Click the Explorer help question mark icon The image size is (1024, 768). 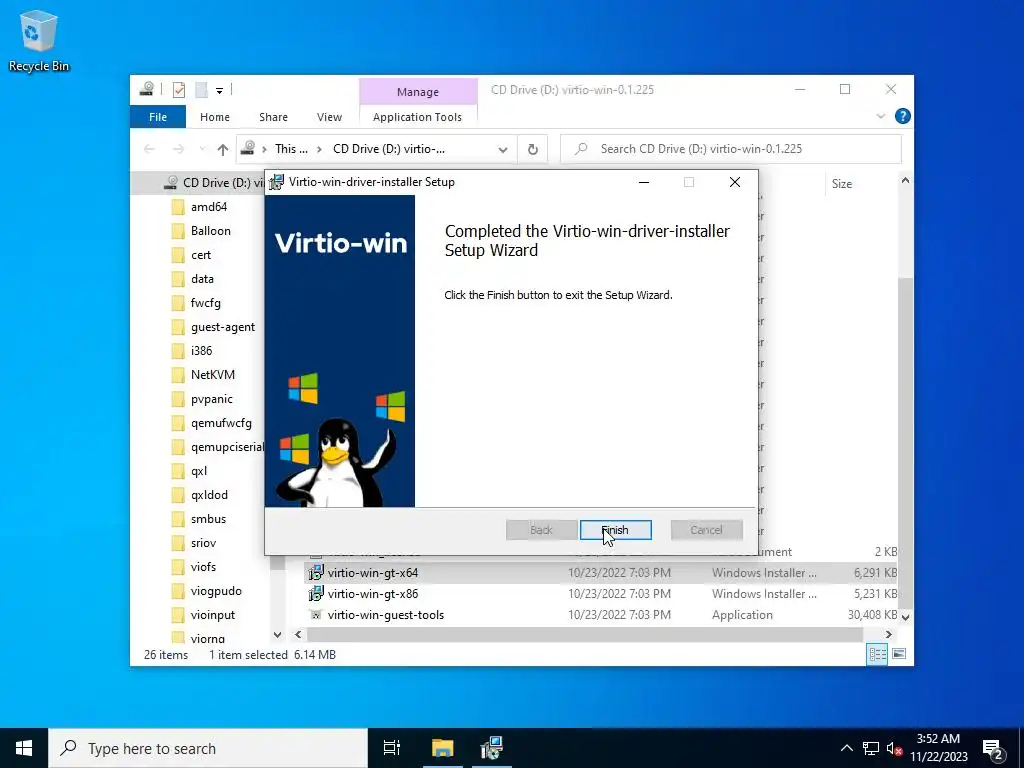click(x=903, y=116)
